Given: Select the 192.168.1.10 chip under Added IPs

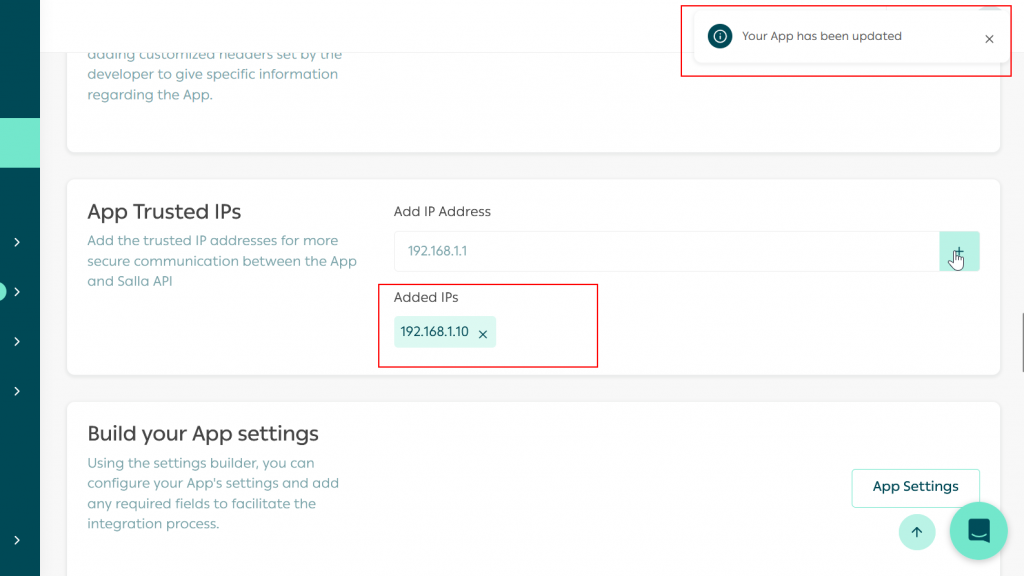Looking at the screenshot, I should pyautogui.click(x=437, y=332).
